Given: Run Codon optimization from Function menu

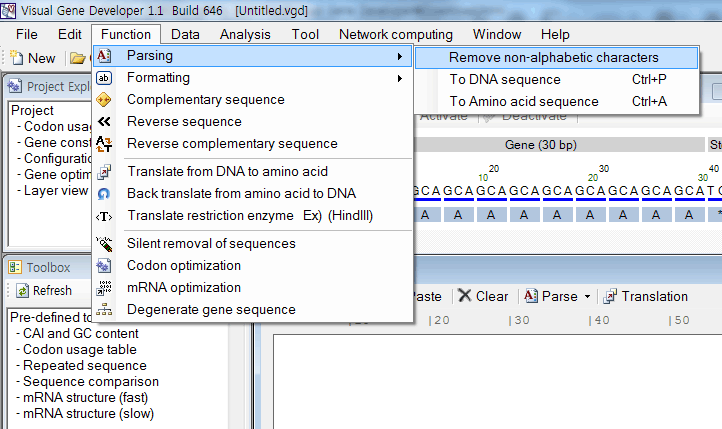Looking at the screenshot, I should (184, 266).
